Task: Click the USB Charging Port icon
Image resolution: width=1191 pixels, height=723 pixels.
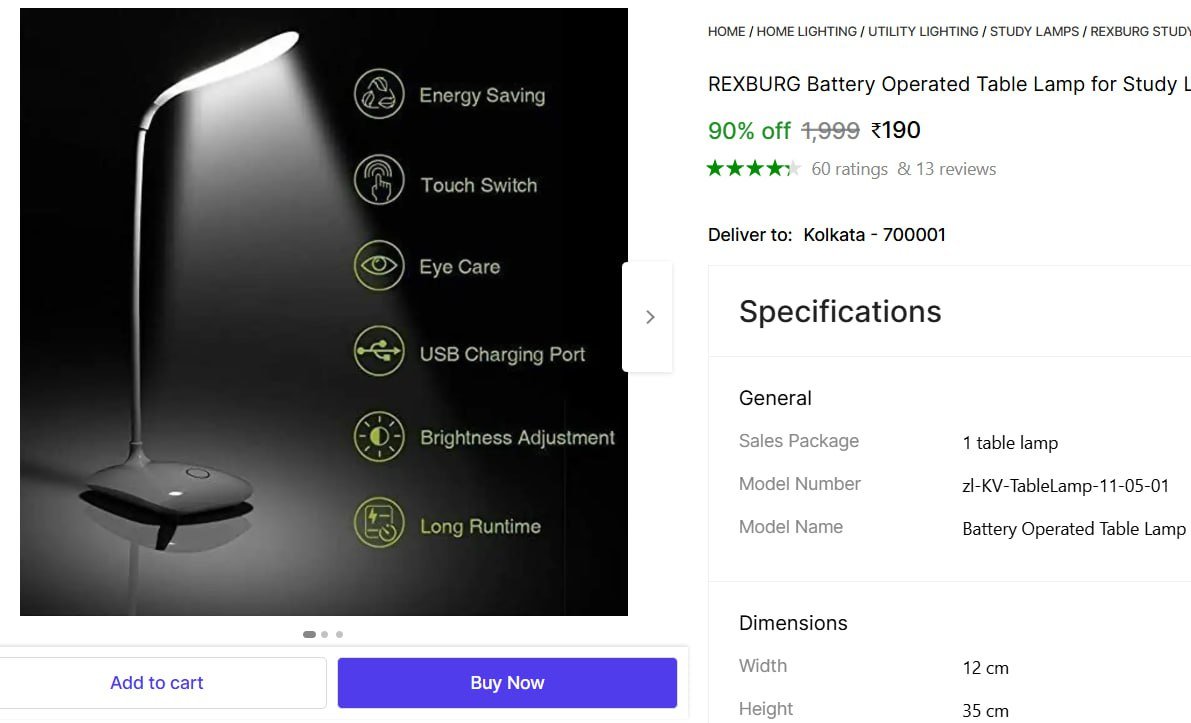Action: [x=379, y=352]
